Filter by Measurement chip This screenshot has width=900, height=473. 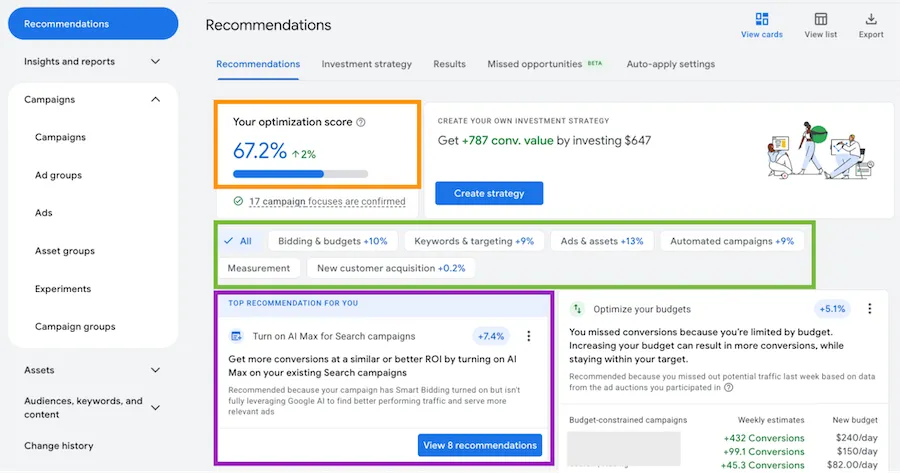pos(259,268)
